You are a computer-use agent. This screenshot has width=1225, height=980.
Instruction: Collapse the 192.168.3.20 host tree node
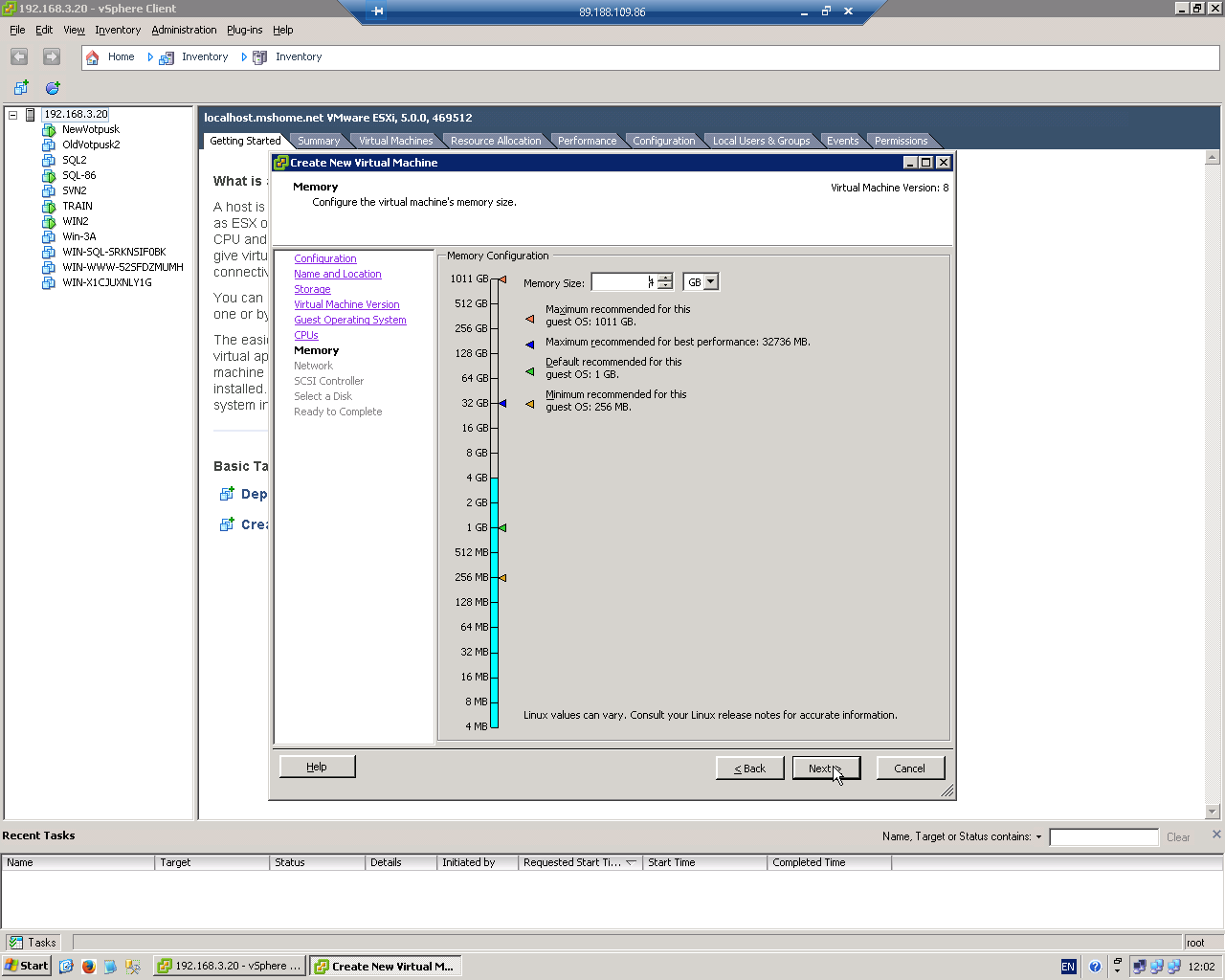[13, 115]
